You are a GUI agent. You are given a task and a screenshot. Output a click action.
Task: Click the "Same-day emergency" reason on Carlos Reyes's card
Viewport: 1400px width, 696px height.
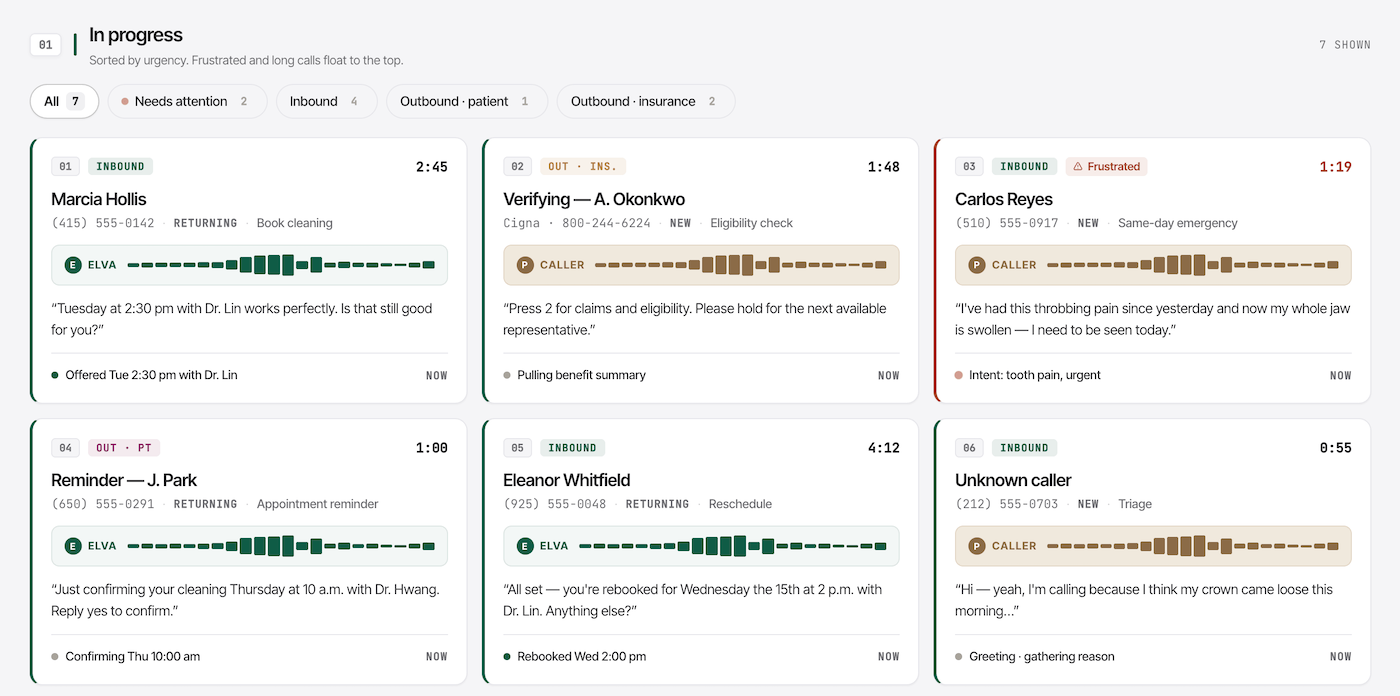1178,223
